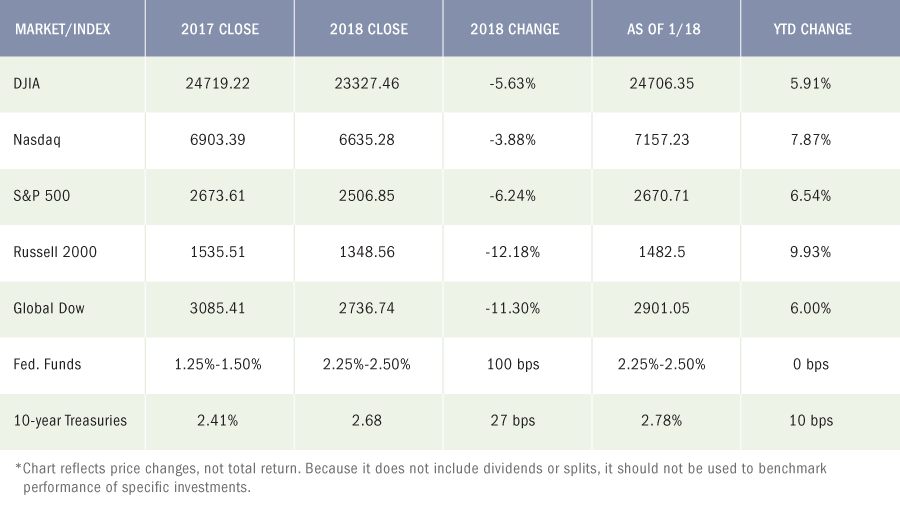This screenshot has width=900, height=506.
Task: Click the 2018 CLOSE header cell
Action: click(x=368, y=29)
